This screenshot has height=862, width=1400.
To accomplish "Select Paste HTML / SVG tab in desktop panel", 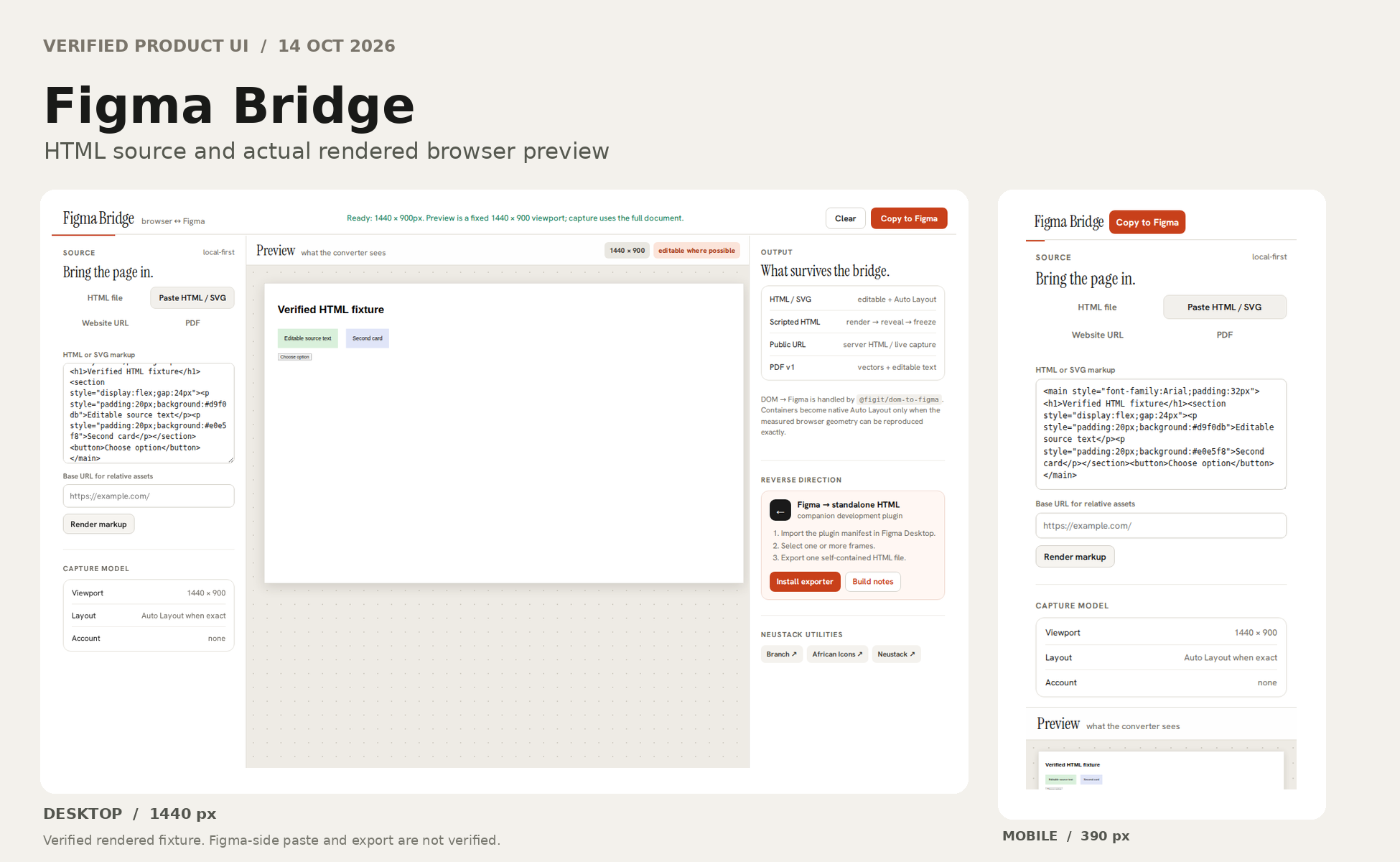I will (x=192, y=298).
